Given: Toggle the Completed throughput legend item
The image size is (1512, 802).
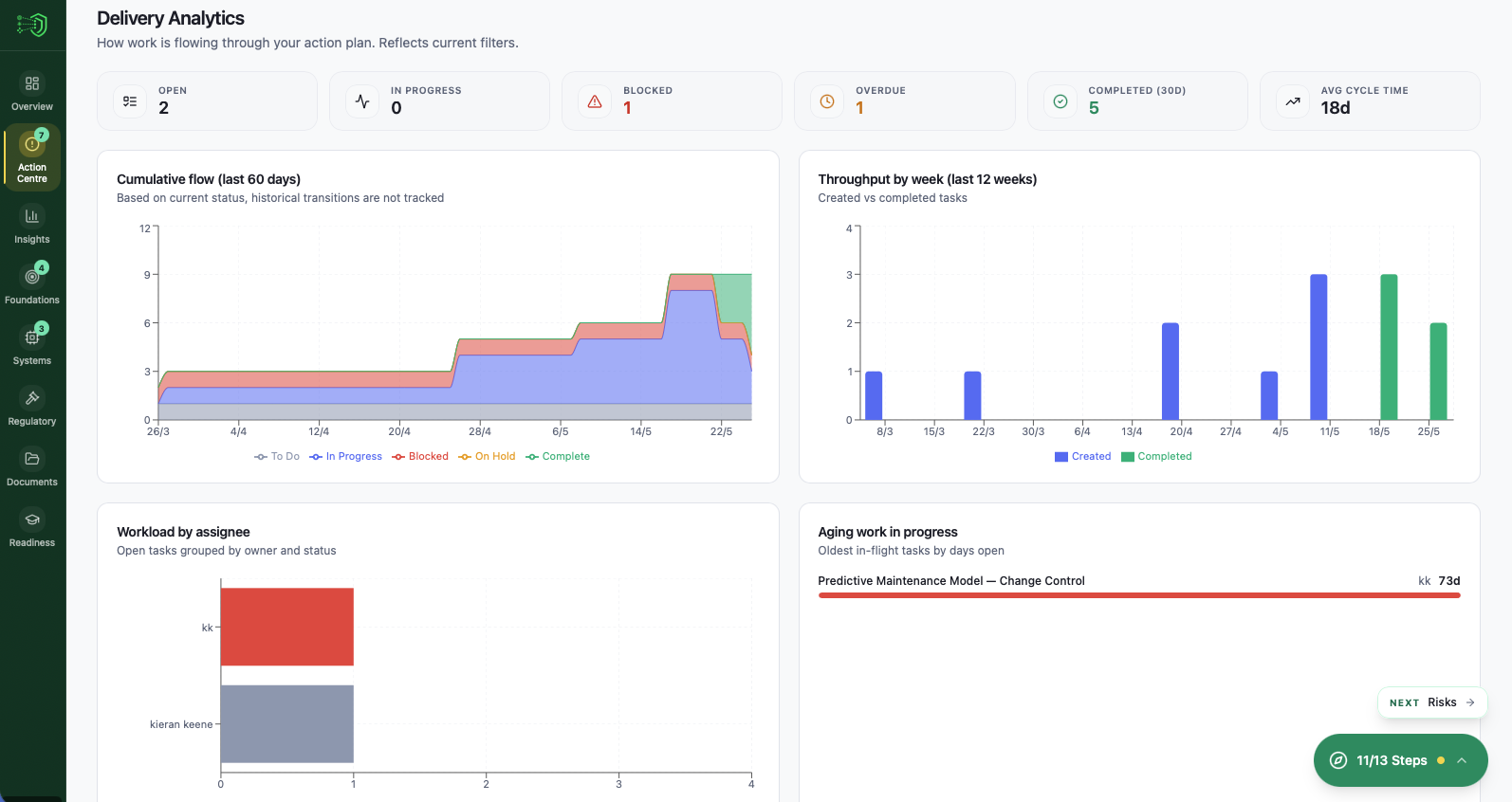Looking at the screenshot, I should tap(1156, 457).
